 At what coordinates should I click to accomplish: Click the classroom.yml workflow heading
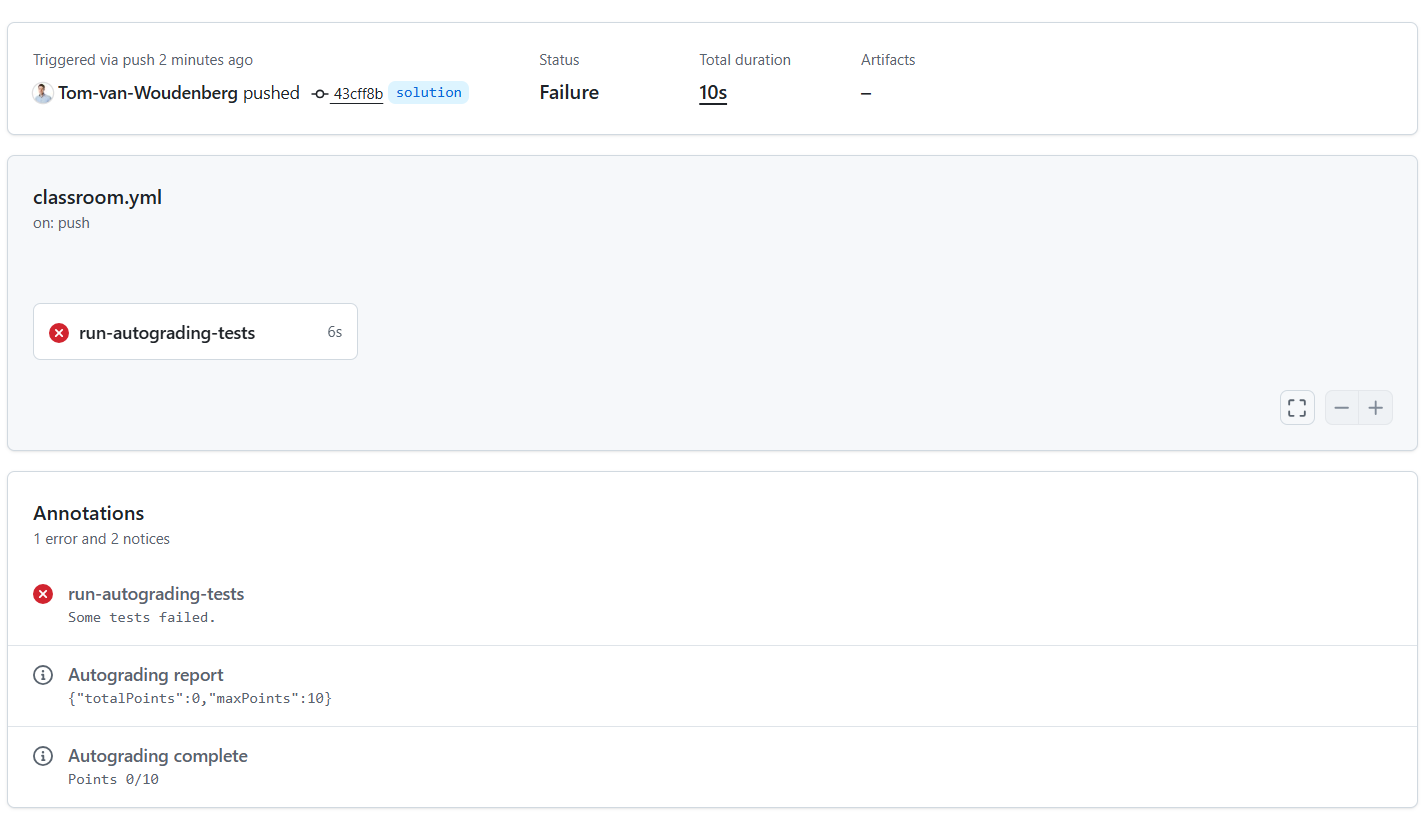[x=97, y=197]
